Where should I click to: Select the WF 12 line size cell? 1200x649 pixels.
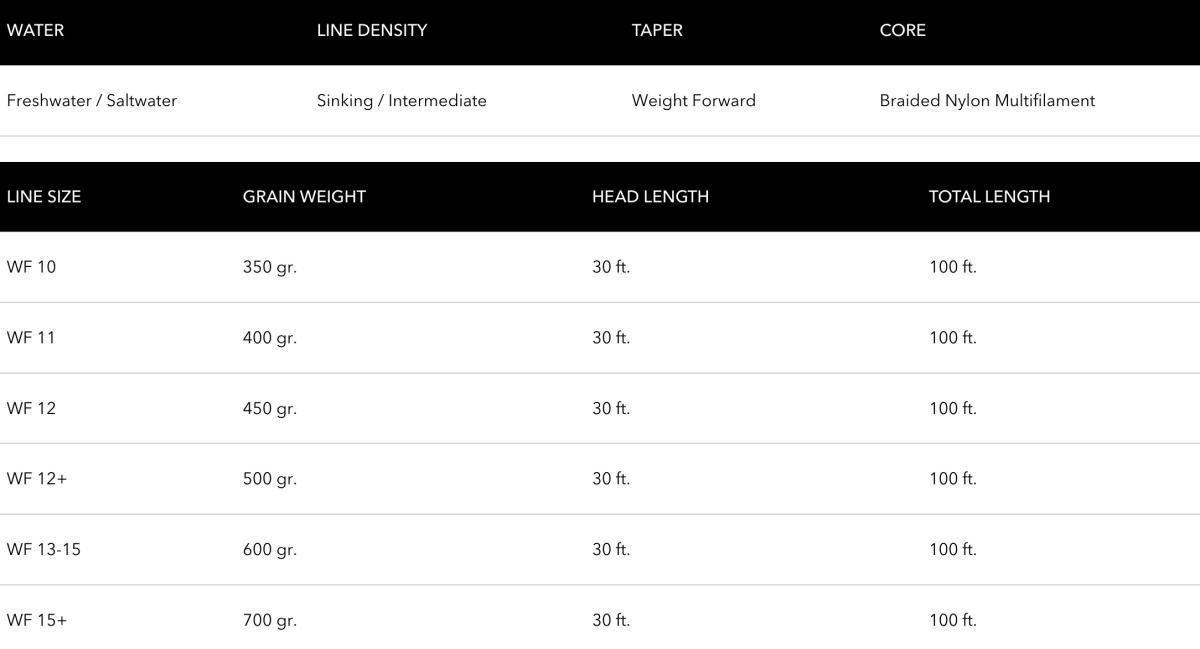tap(31, 408)
